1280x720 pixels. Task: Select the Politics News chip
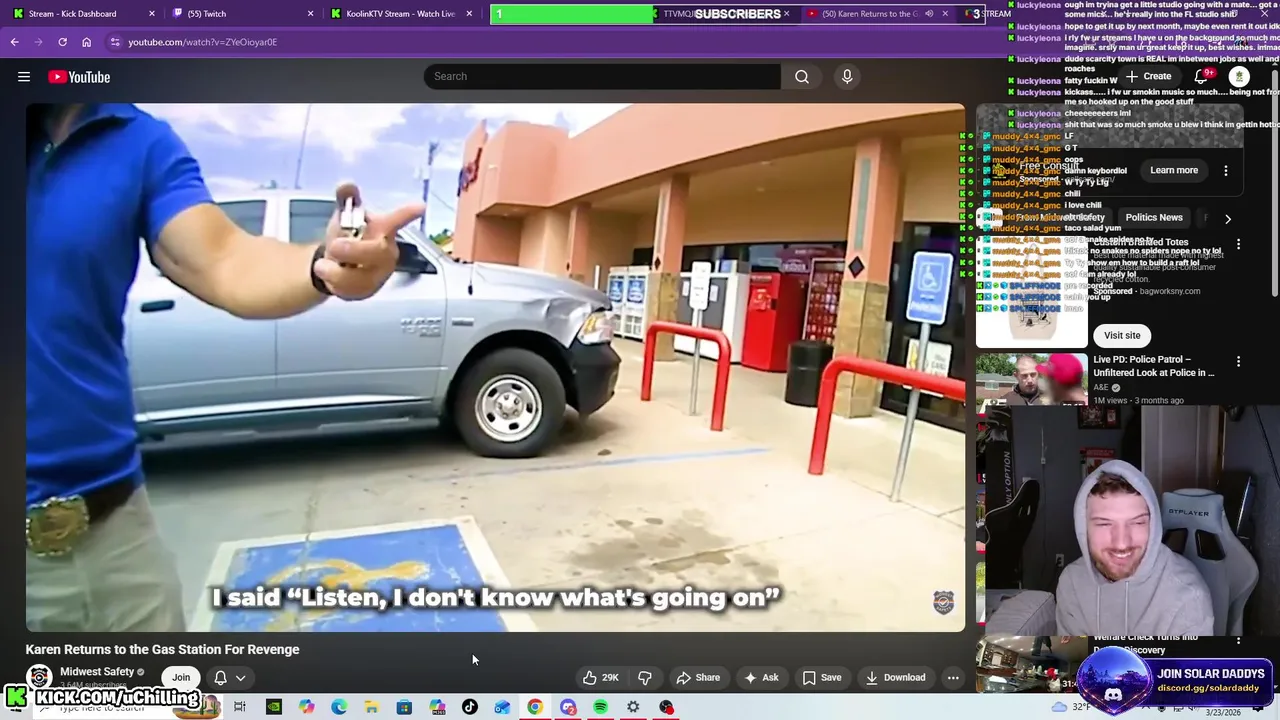pos(1154,217)
